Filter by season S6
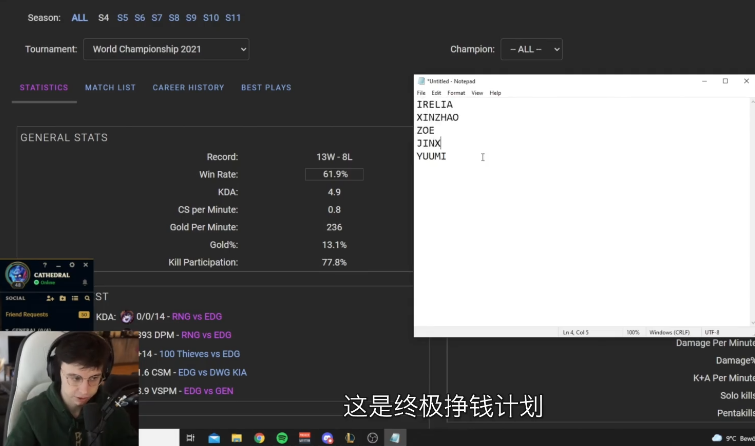The width and height of the screenshot is (755, 446). 140,18
